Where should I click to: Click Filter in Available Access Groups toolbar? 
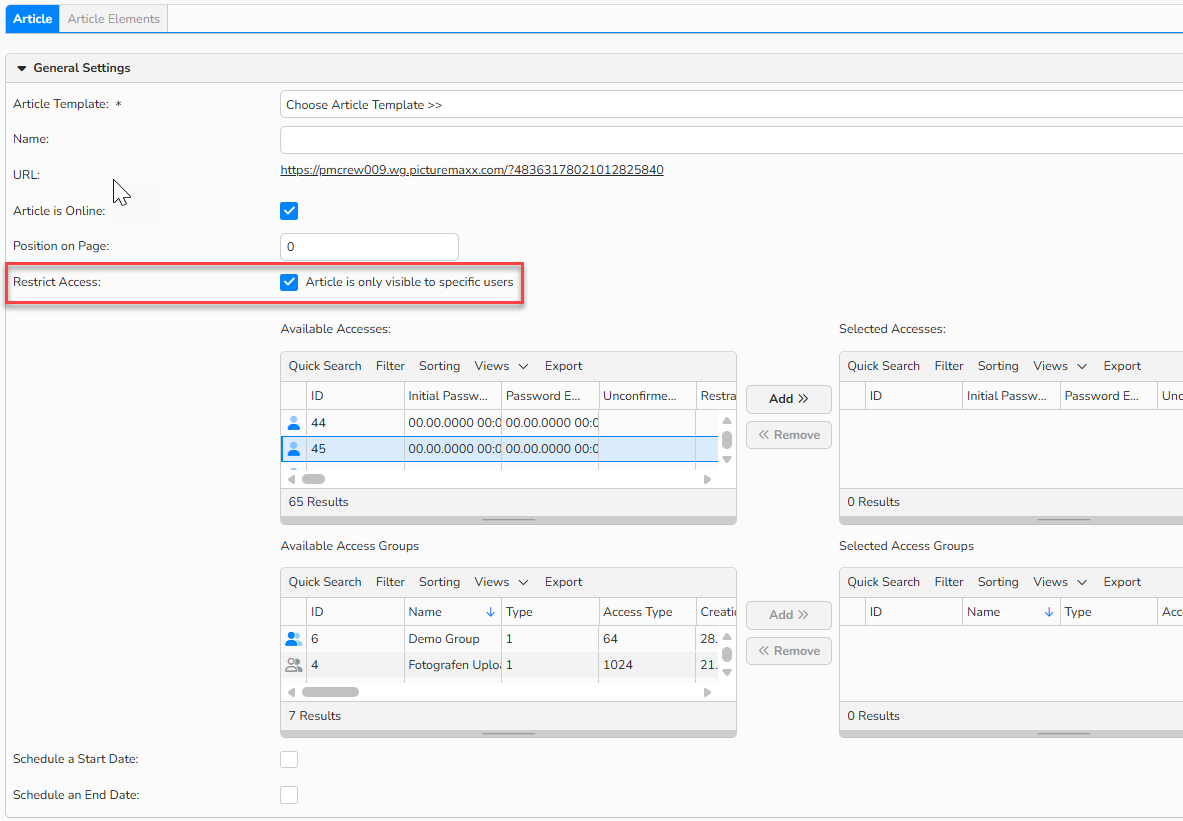tap(390, 582)
